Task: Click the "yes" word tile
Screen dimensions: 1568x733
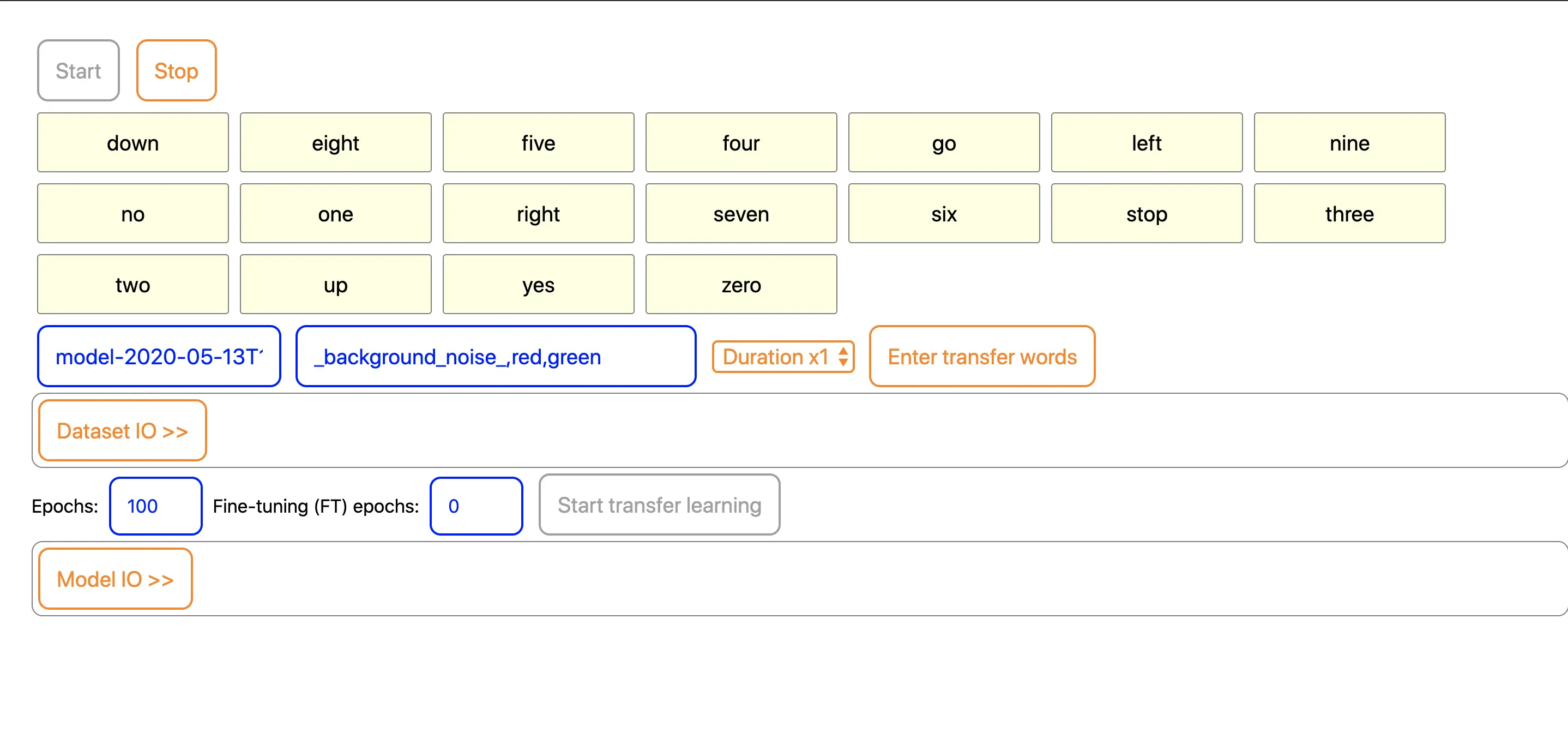Action: 538,285
